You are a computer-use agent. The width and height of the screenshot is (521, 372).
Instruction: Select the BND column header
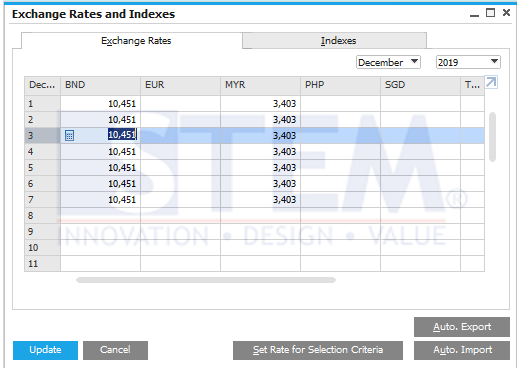[100, 85]
